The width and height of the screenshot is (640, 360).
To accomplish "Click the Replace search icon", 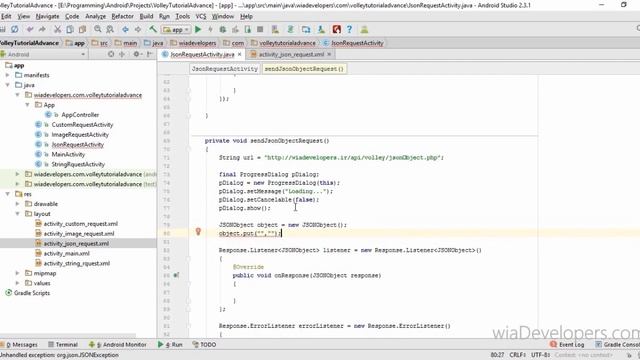I will pyautogui.click(x=110, y=29).
